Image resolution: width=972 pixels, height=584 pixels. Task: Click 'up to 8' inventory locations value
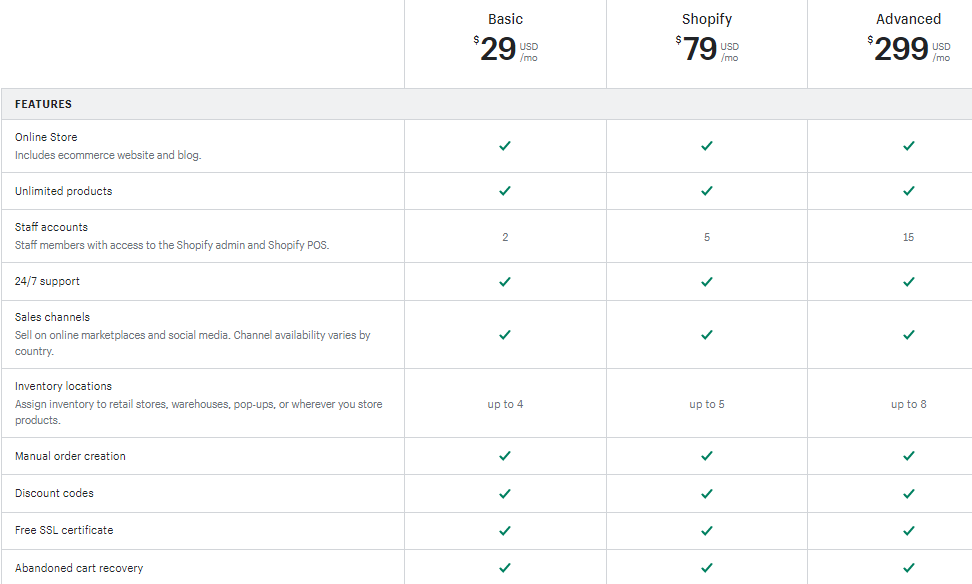[909, 404]
